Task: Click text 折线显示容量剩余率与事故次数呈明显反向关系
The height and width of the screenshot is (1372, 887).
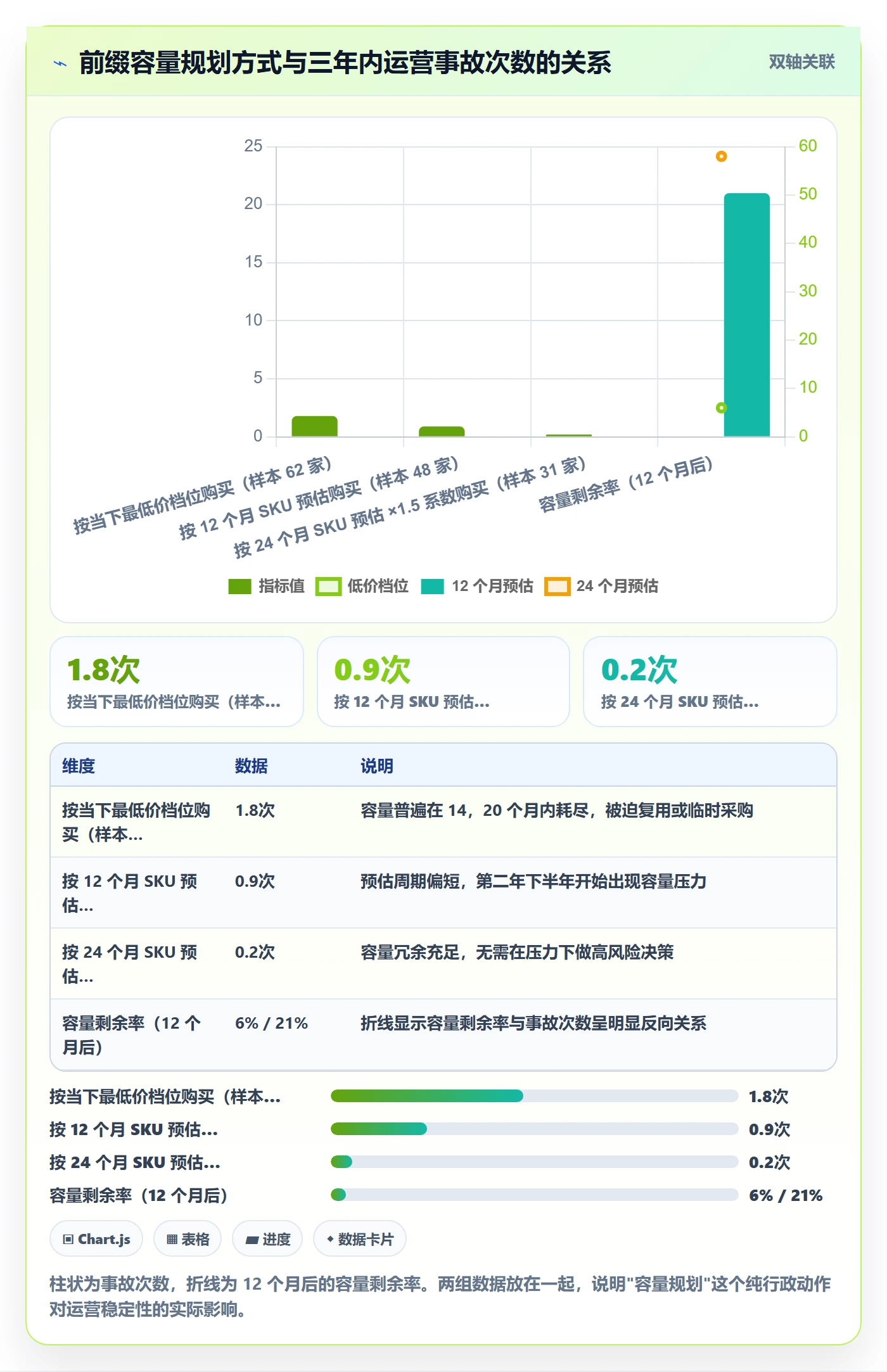Action: (533, 1023)
